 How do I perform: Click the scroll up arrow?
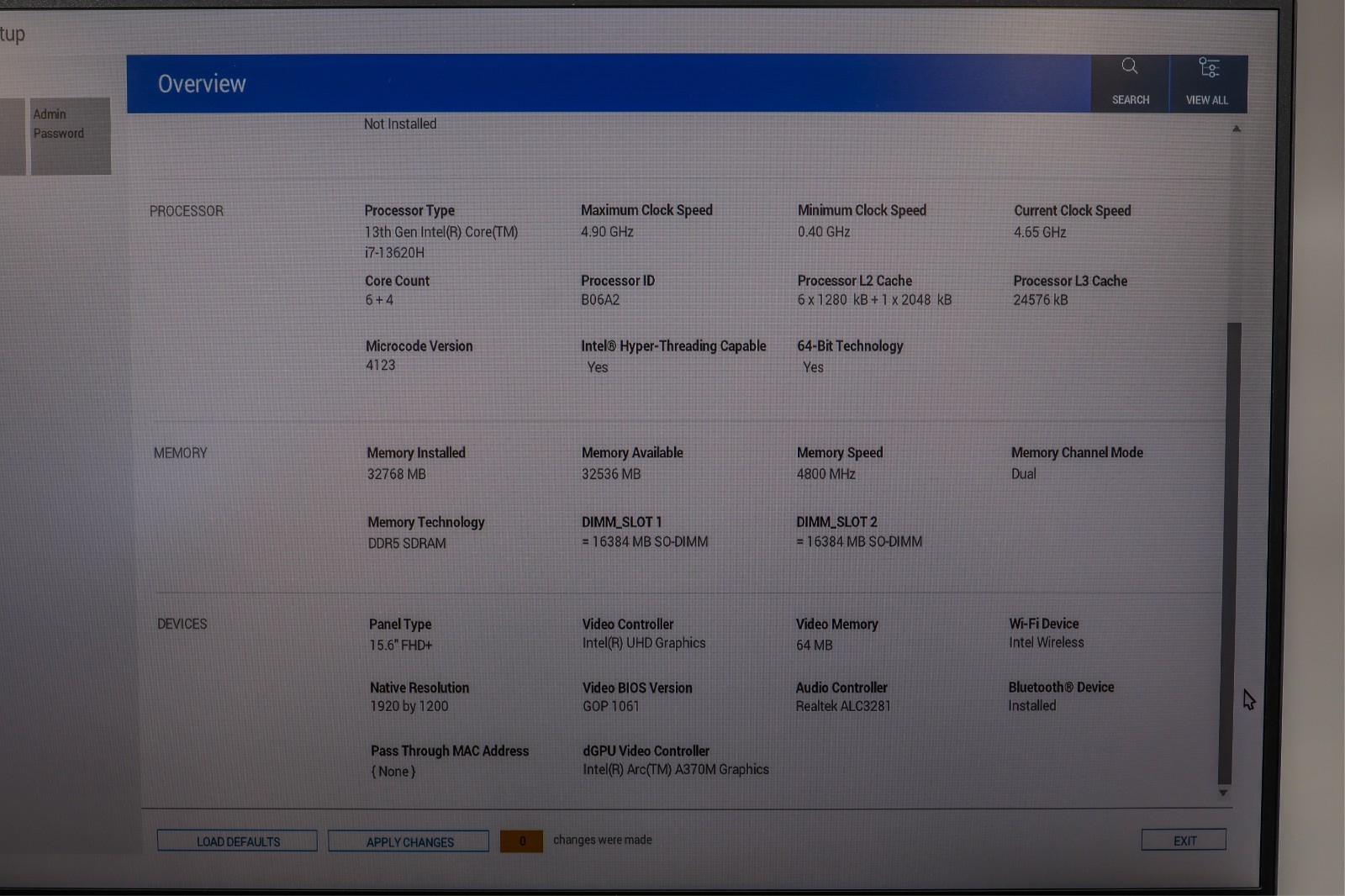coord(1237,129)
